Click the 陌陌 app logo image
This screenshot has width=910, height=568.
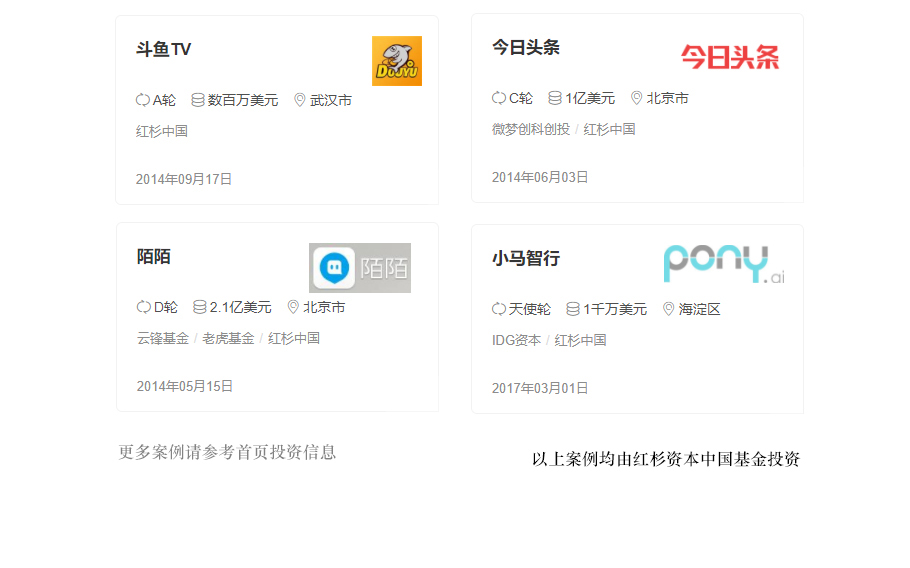(360, 268)
